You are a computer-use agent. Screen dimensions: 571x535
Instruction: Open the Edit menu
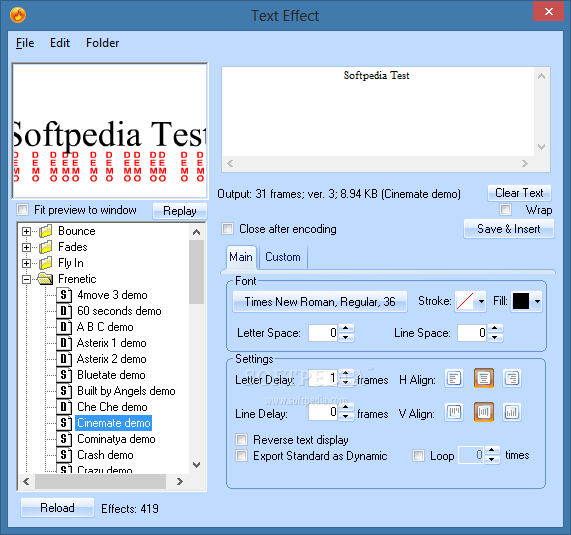(60, 43)
